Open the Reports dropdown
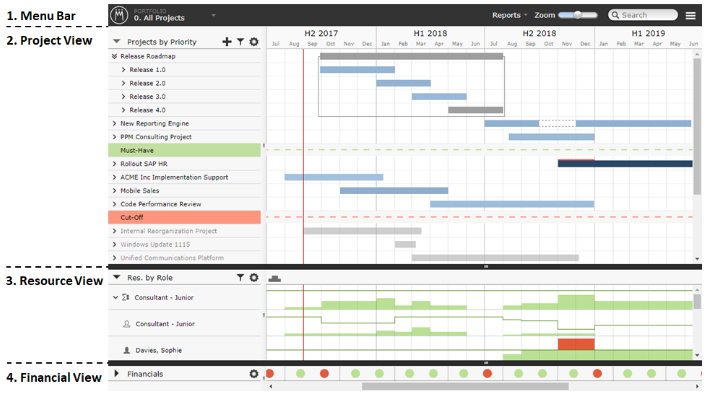 tap(509, 15)
